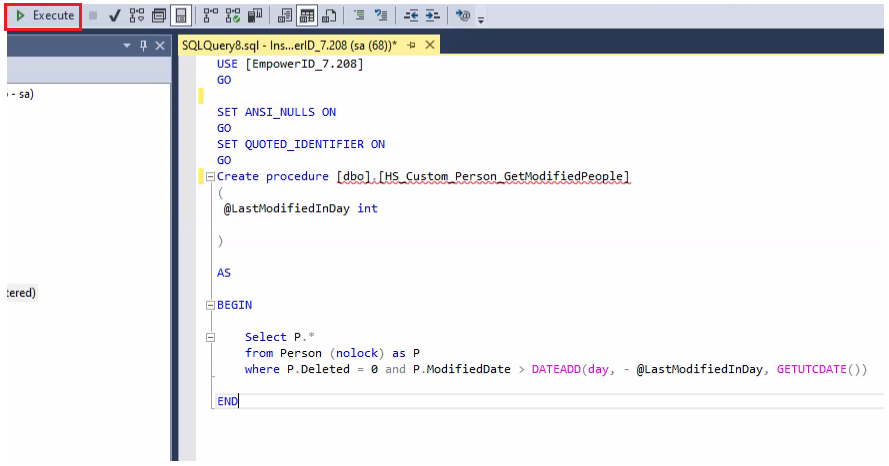Select Results to File output mode
The height and width of the screenshot is (466, 889).
329,16
